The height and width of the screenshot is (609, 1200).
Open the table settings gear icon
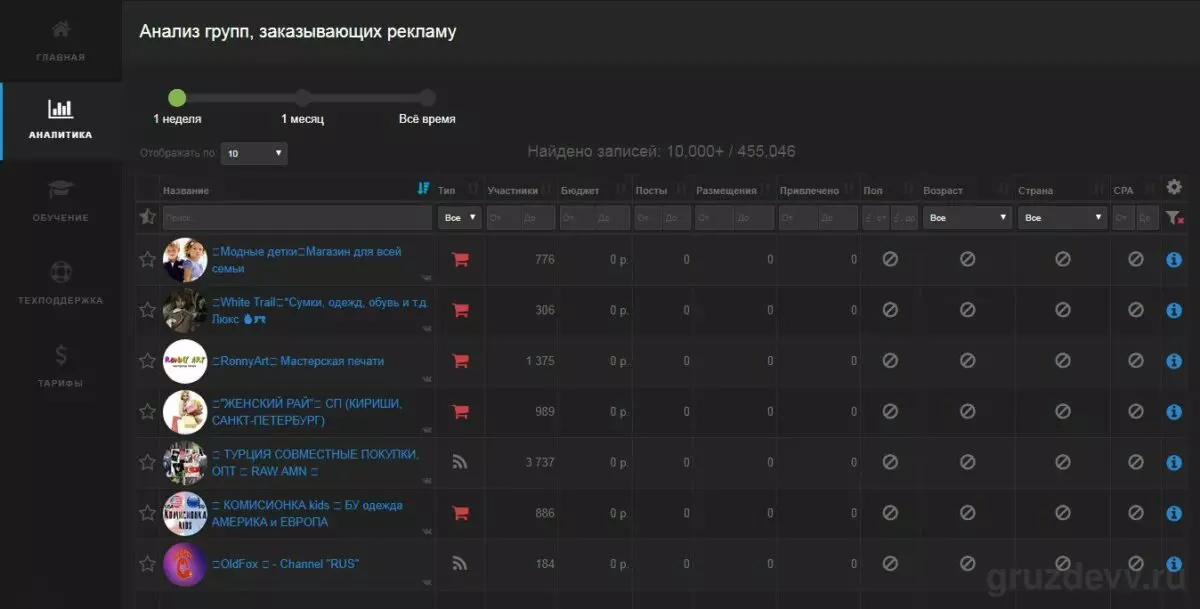1174,187
